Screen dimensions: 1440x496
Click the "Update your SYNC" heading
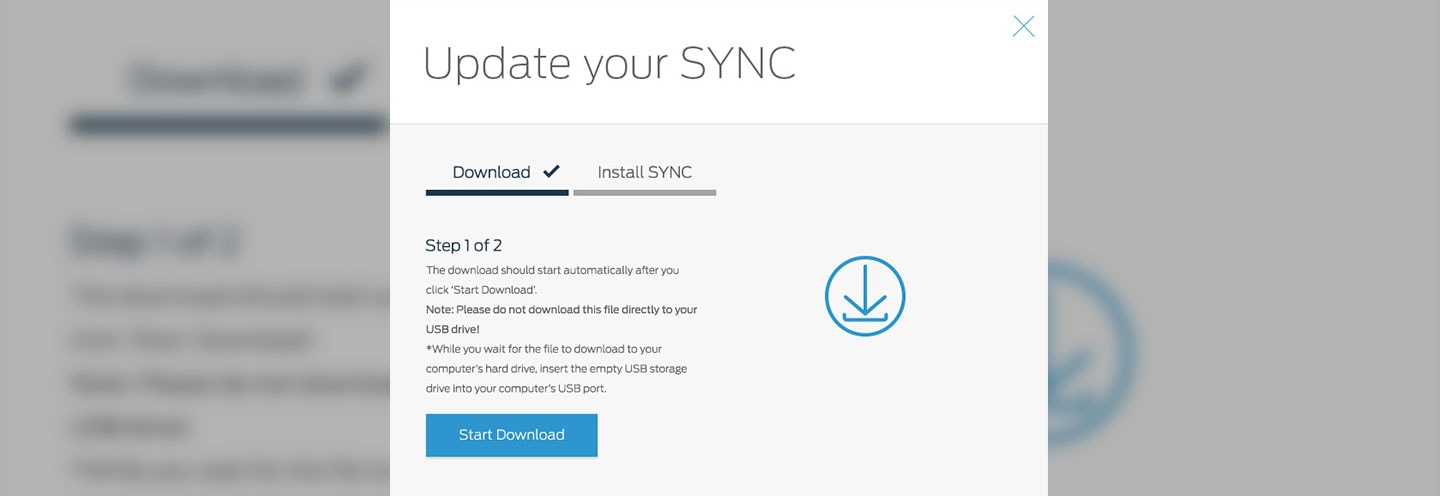click(609, 63)
